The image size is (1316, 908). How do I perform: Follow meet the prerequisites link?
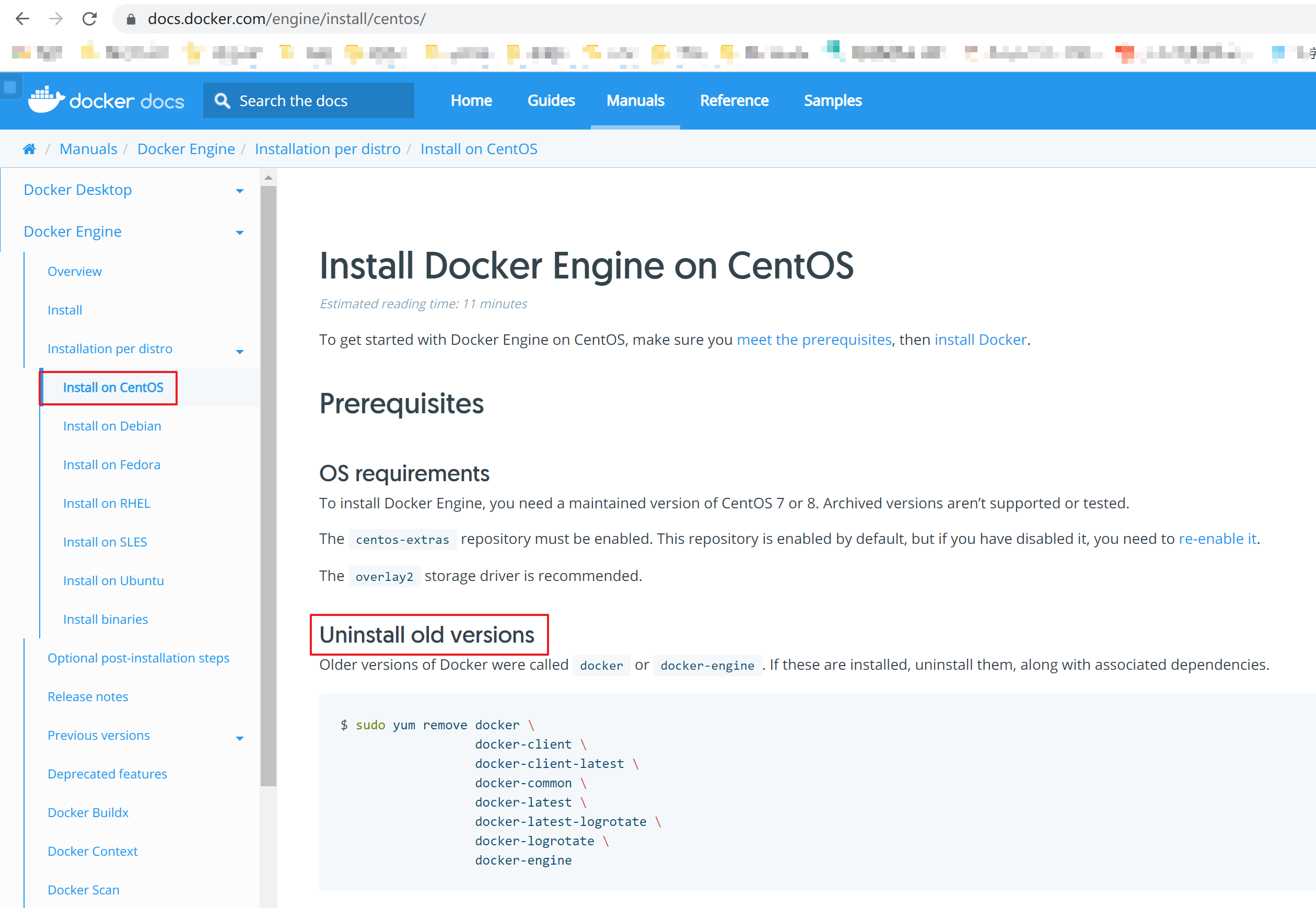[x=814, y=340]
